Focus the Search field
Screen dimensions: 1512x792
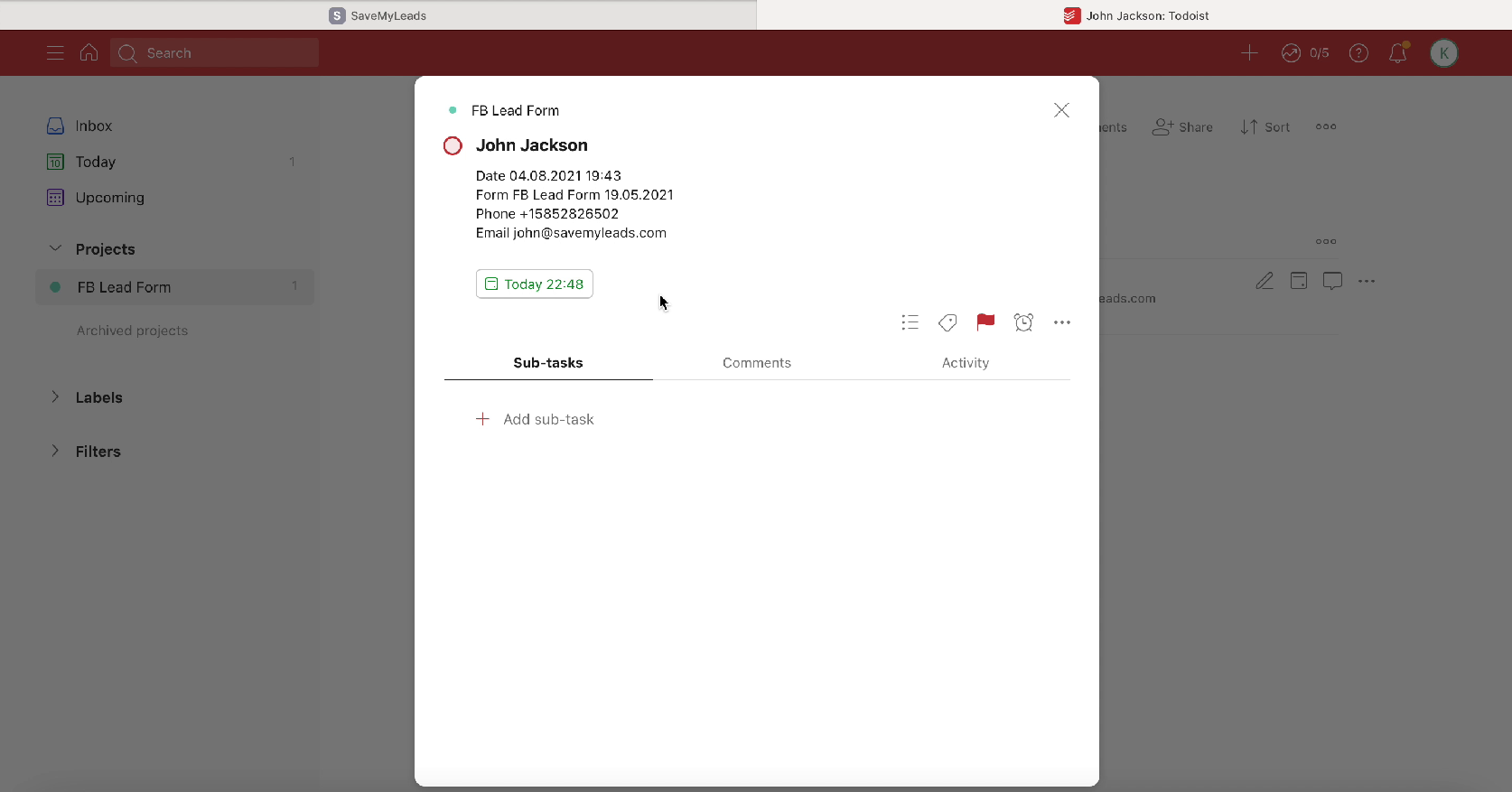(215, 53)
